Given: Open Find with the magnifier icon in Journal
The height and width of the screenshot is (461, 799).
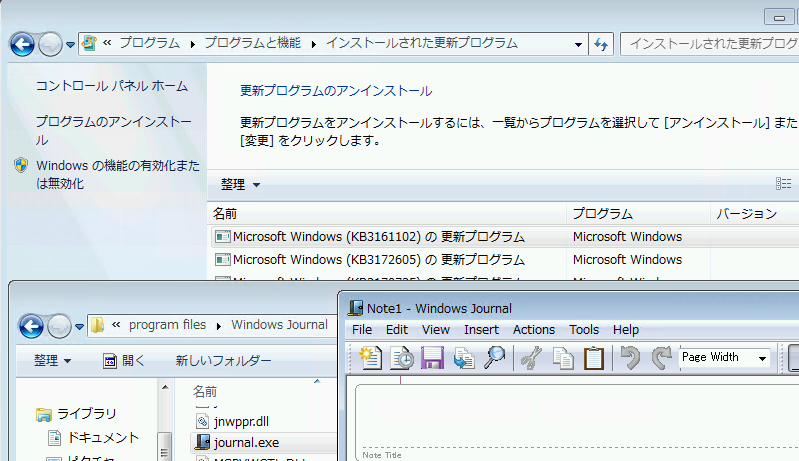Looking at the screenshot, I should point(494,358).
